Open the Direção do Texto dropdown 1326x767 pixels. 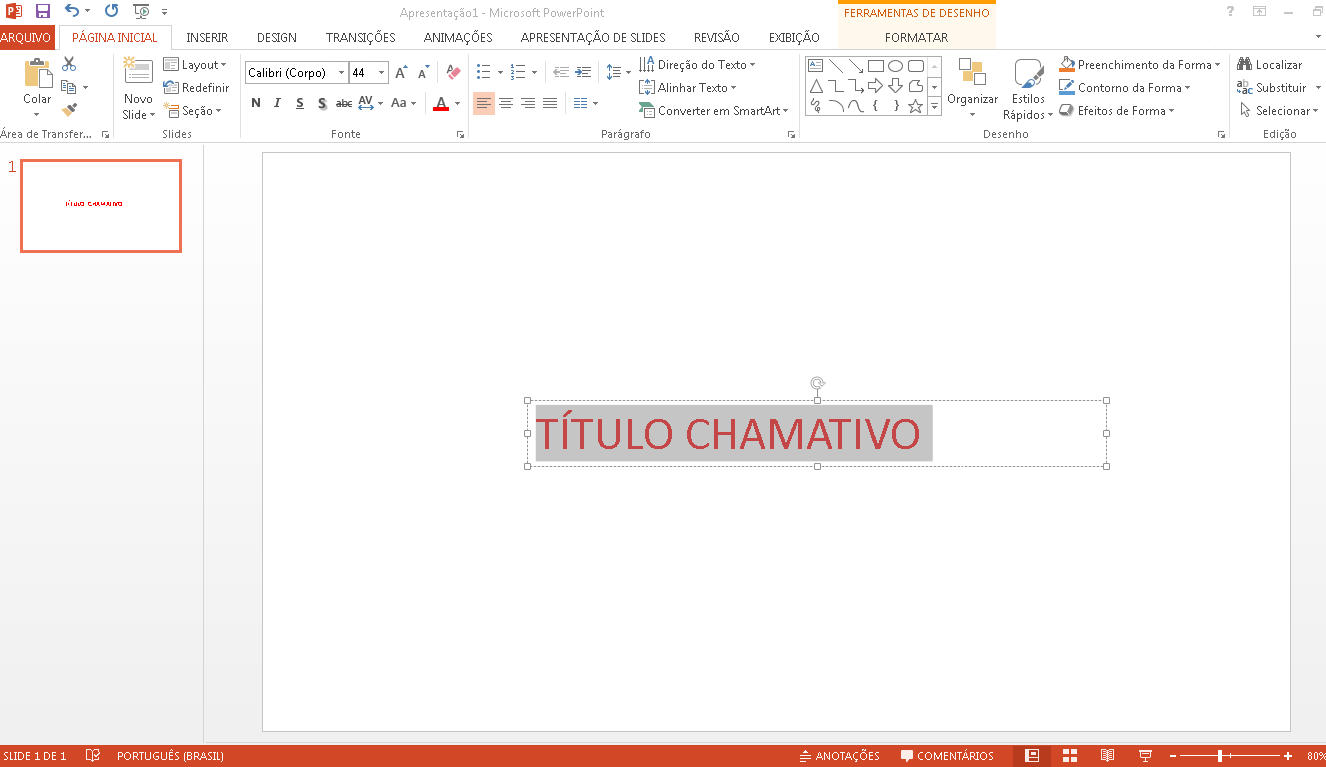pyautogui.click(x=698, y=65)
